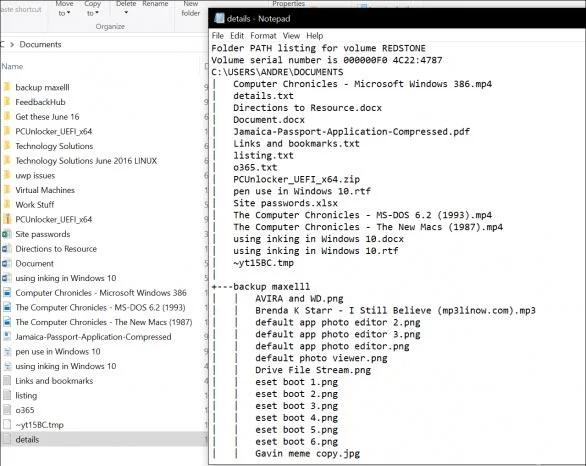Click the Site passwords Excel file icon
This screenshot has width=586, height=466.
[7, 234]
